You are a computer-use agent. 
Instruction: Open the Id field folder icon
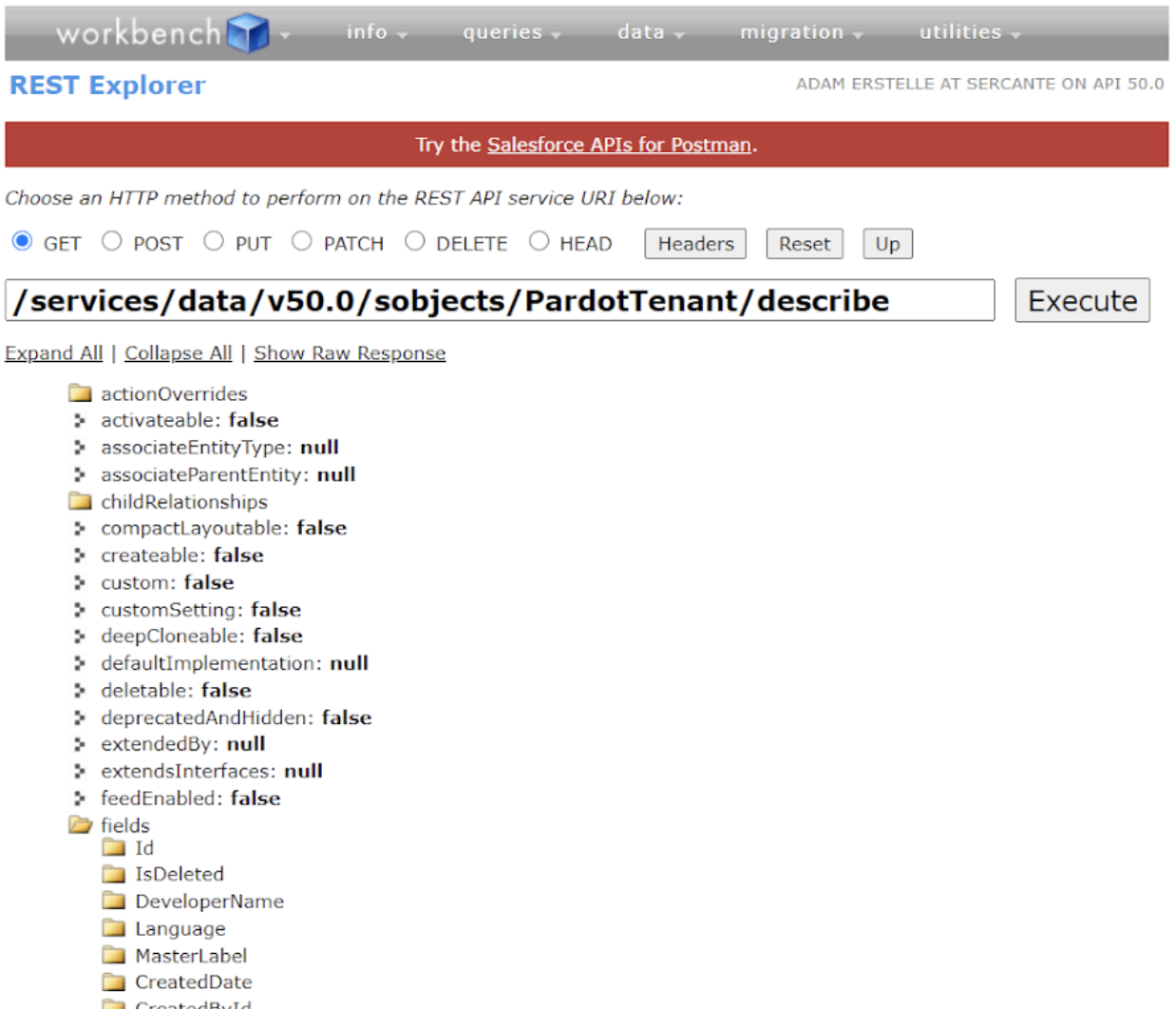click(x=112, y=847)
